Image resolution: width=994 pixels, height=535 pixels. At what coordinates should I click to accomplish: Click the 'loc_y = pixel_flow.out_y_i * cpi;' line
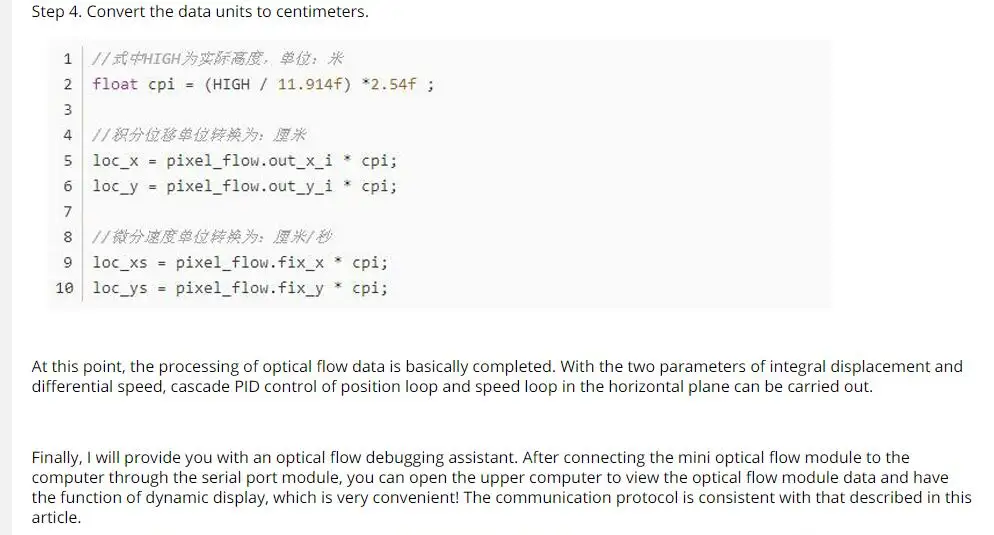[245, 186]
